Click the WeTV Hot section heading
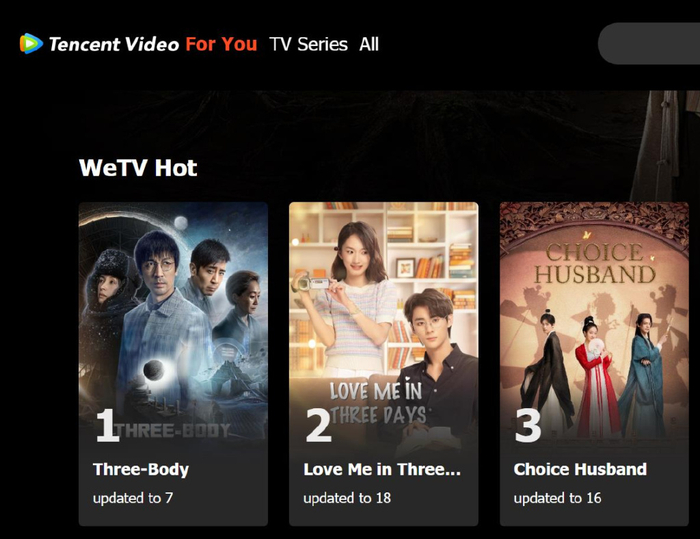 [138, 168]
